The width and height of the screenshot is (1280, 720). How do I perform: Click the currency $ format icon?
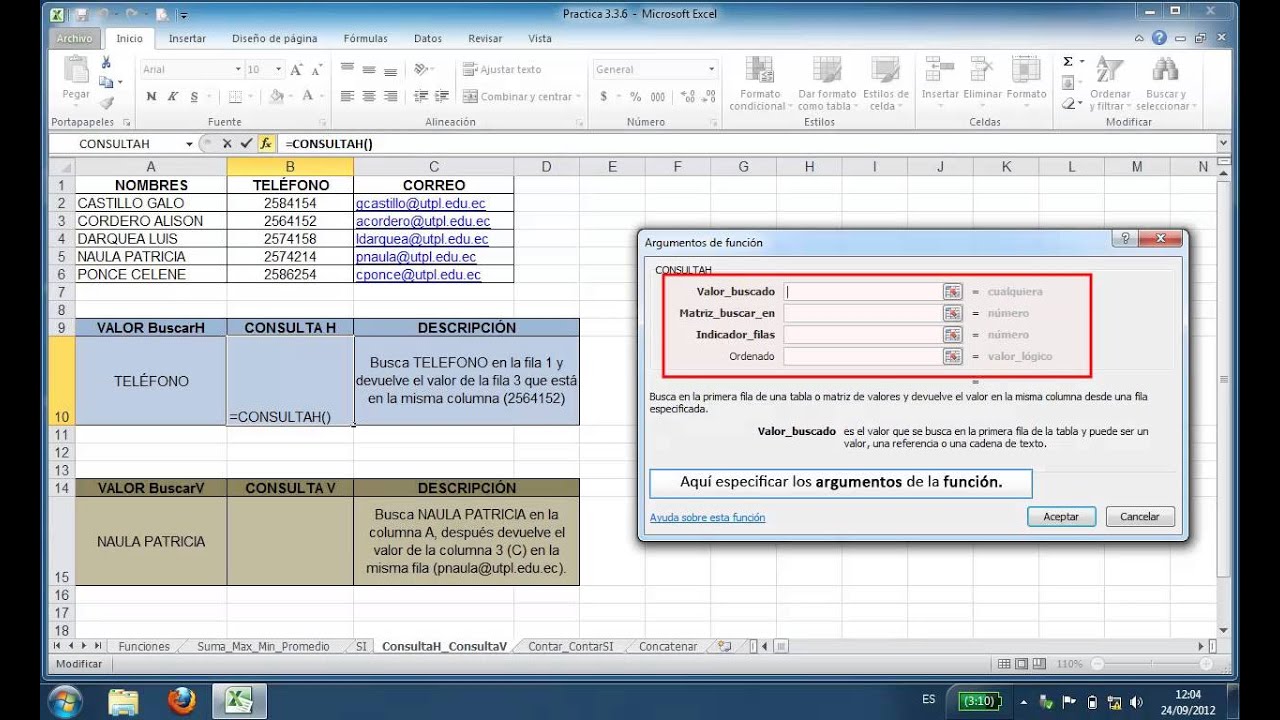(604, 97)
